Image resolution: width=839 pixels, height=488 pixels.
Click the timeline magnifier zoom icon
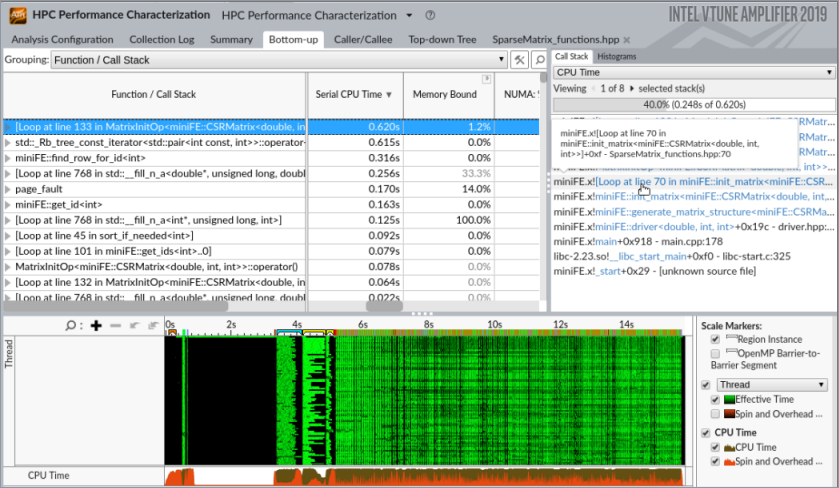71,325
